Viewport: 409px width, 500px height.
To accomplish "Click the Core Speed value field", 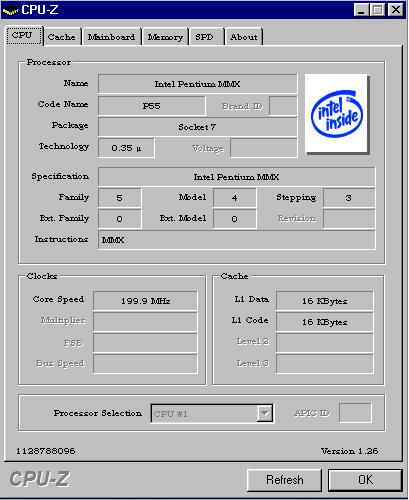I will (145, 301).
